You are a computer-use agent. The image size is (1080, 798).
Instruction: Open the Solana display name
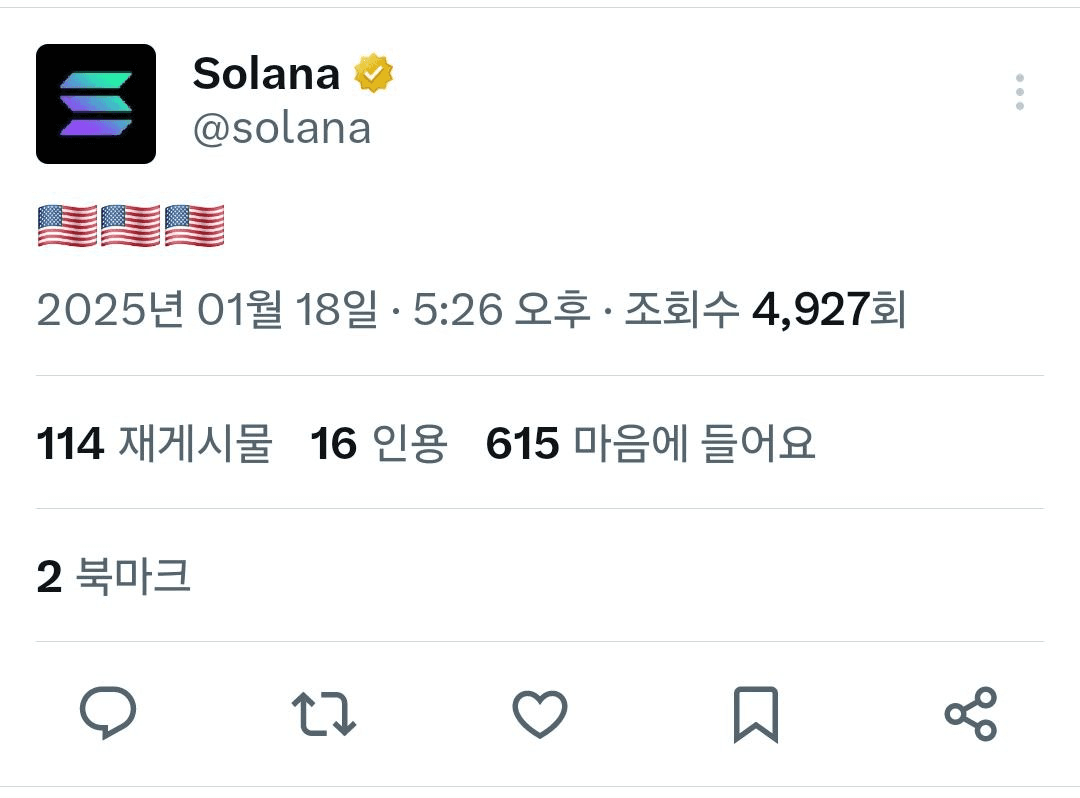(x=267, y=73)
